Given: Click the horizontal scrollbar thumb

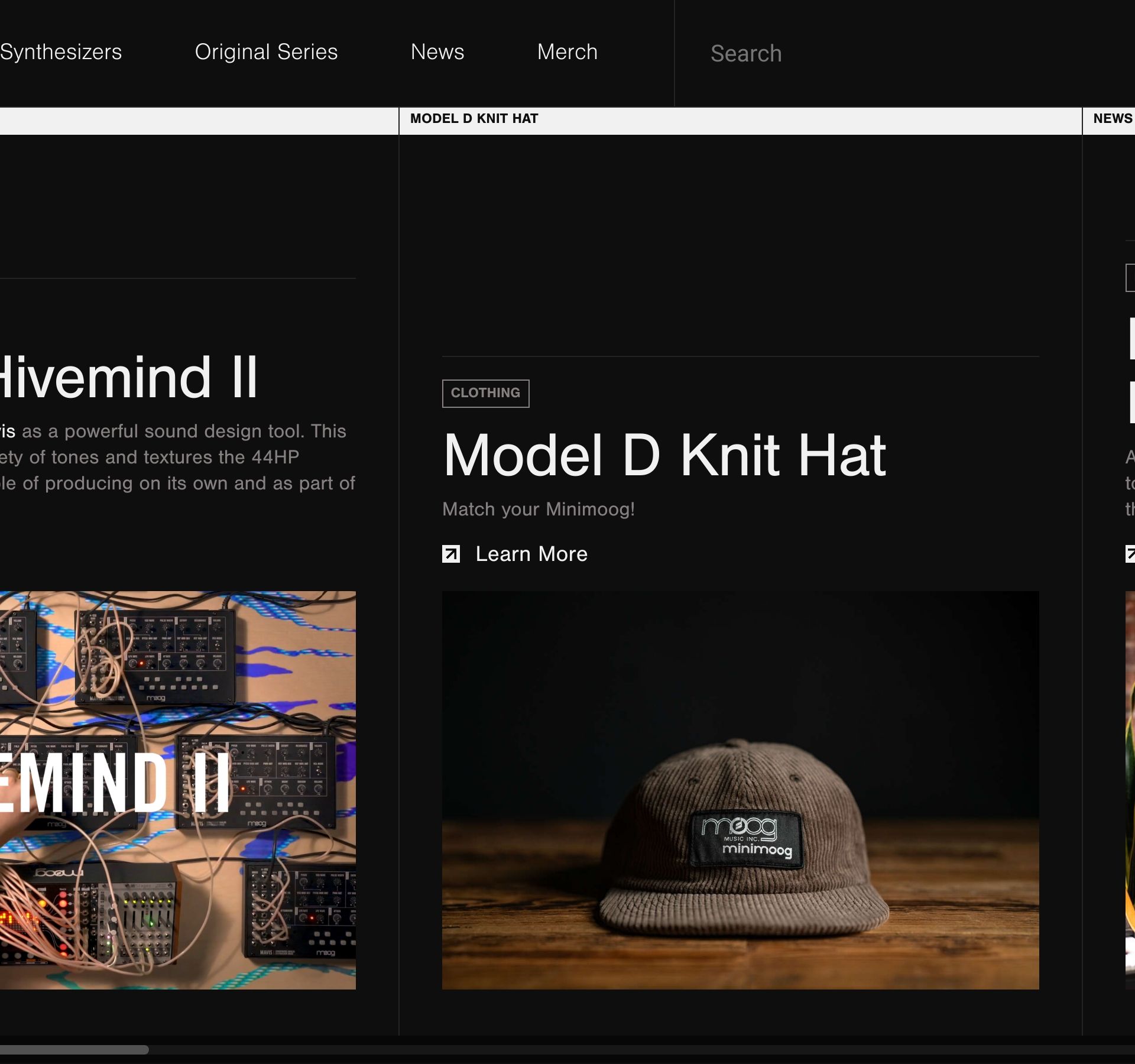Looking at the screenshot, I should pos(74,1050).
